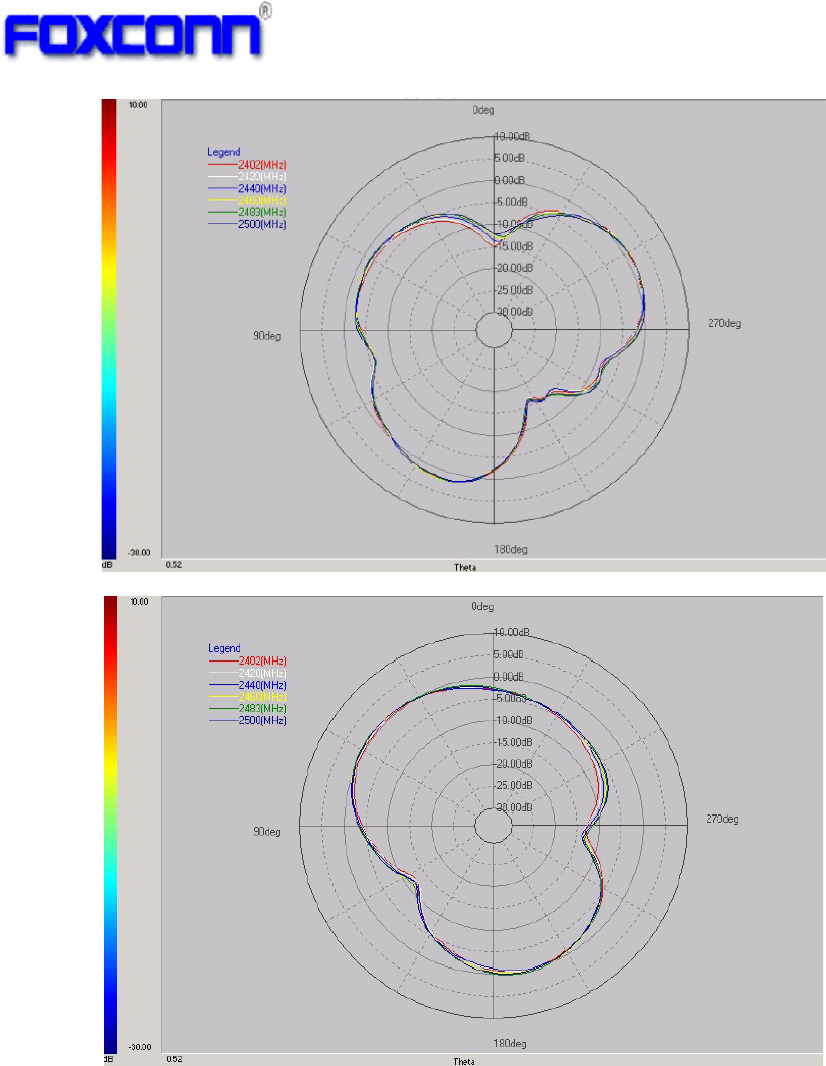Click the -20.00dB ring label in upper plot
The height and width of the screenshot is (1066, 826).
coord(513,269)
